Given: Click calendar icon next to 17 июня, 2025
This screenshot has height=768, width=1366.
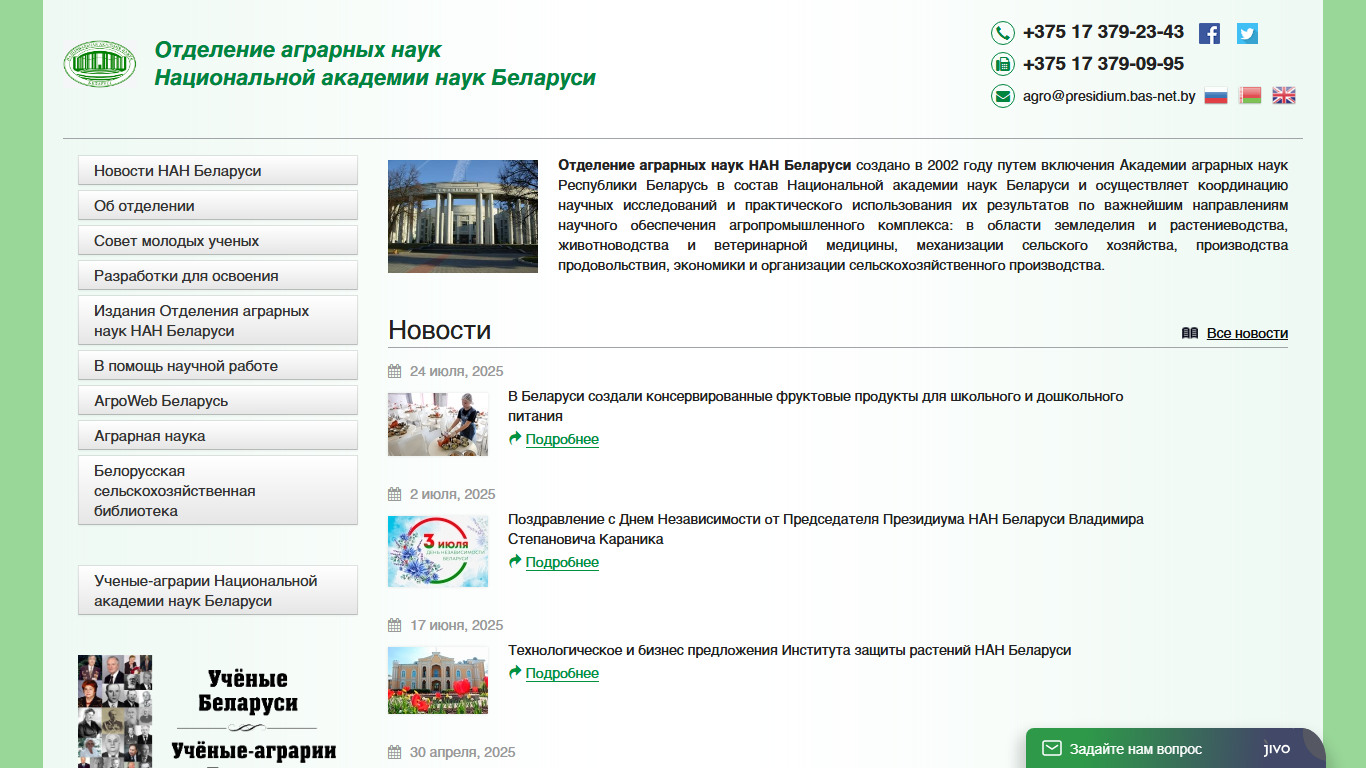Looking at the screenshot, I should 394,625.
